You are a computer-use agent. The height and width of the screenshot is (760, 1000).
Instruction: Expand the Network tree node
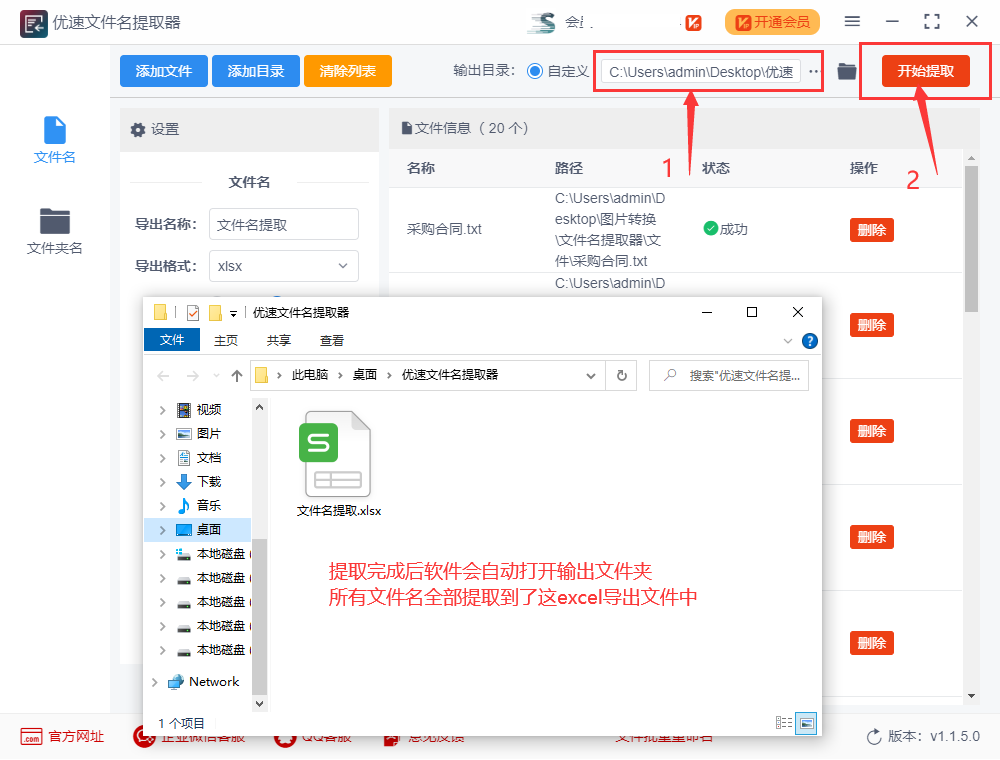coord(154,682)
